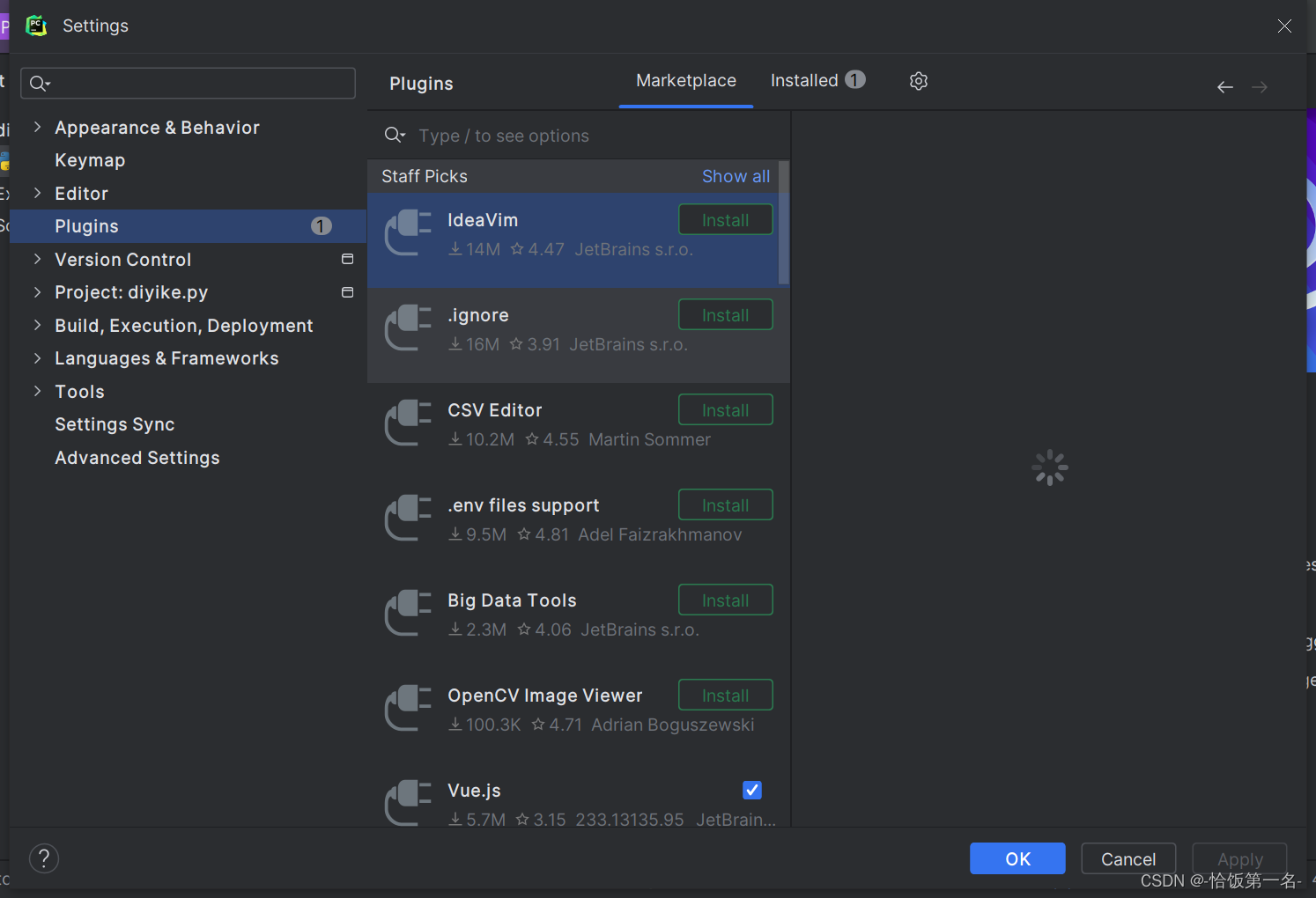The height and width of the screenshot is (898, 1316).
Task: Click the Version Control project-level icon
Action: [x=347, y=259]
